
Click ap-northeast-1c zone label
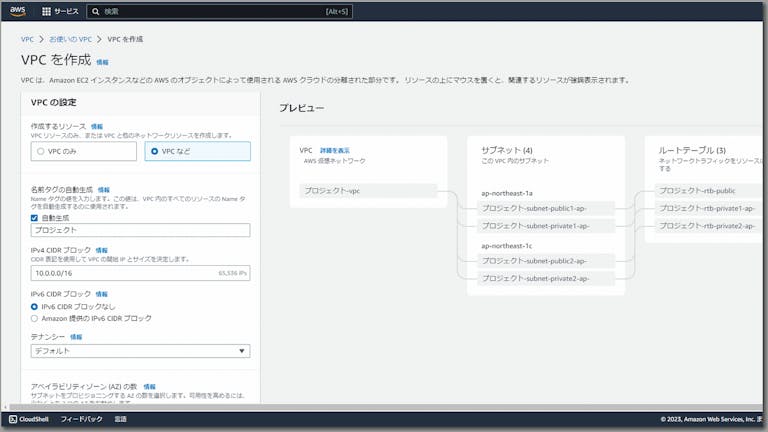pos(506,246)
